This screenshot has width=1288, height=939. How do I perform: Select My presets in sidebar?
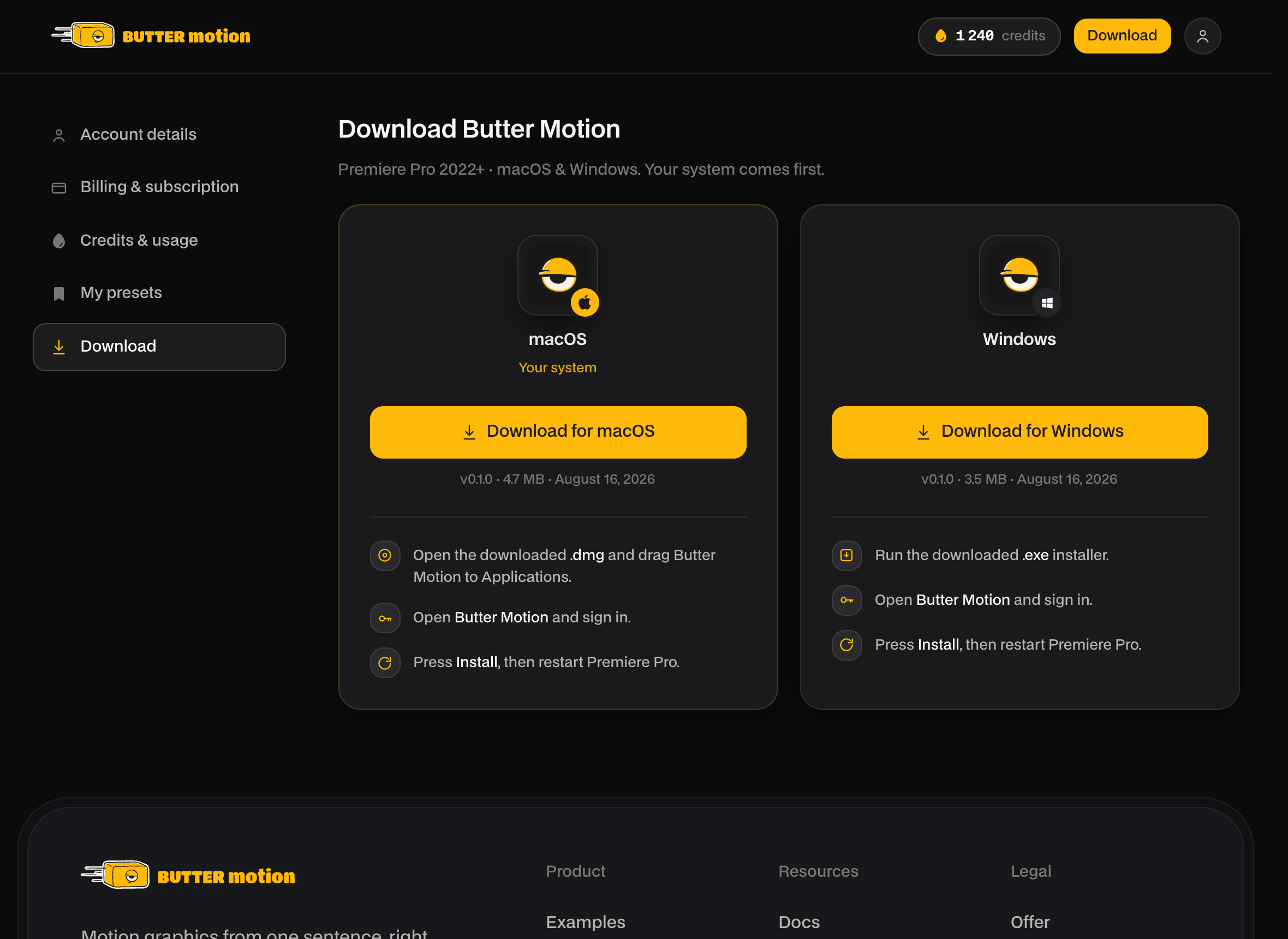click(x=159, y=293)
